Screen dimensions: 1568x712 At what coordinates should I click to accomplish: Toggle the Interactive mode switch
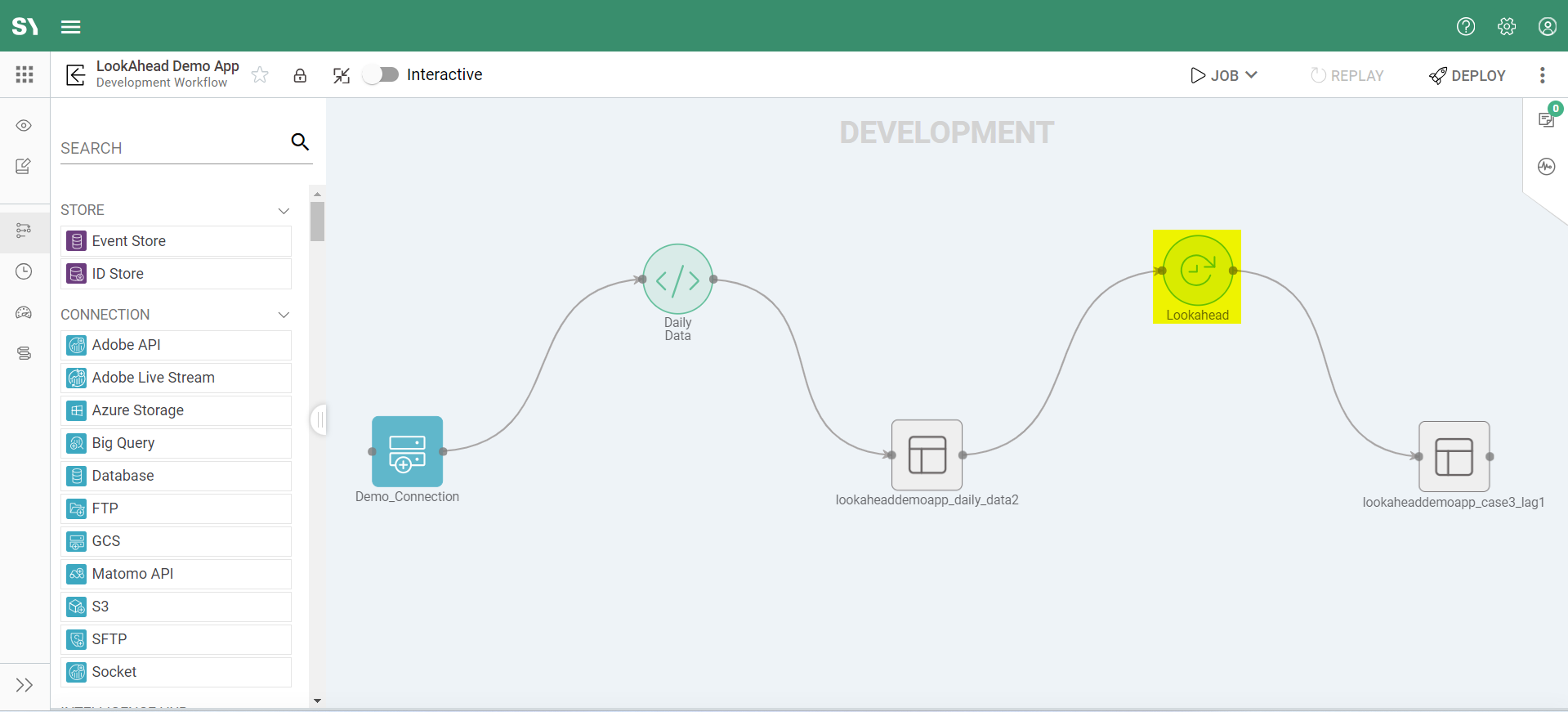[381, 75]
